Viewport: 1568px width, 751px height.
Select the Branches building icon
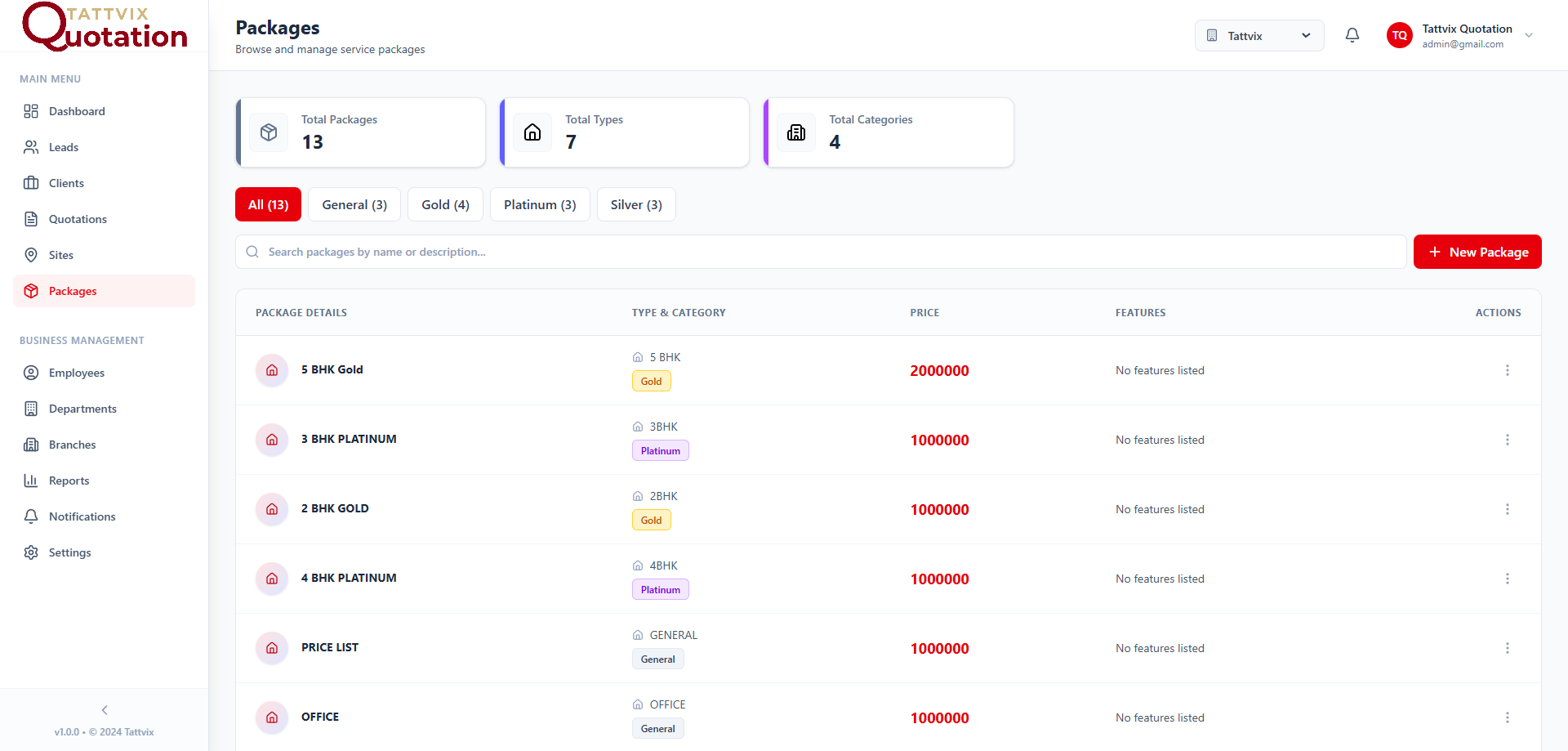tap(30, 445)
